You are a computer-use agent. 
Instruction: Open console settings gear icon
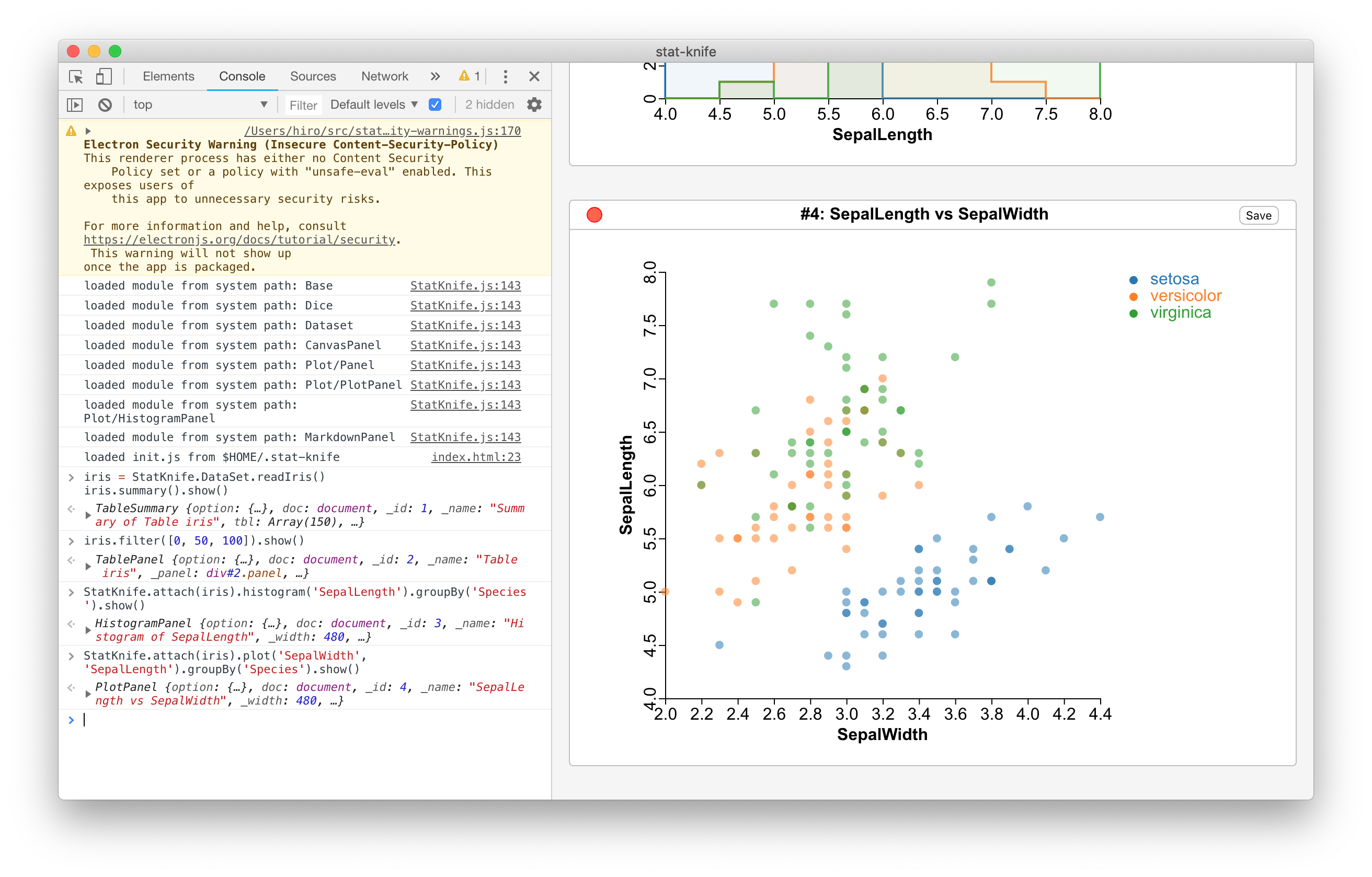(x=534, y=105)
